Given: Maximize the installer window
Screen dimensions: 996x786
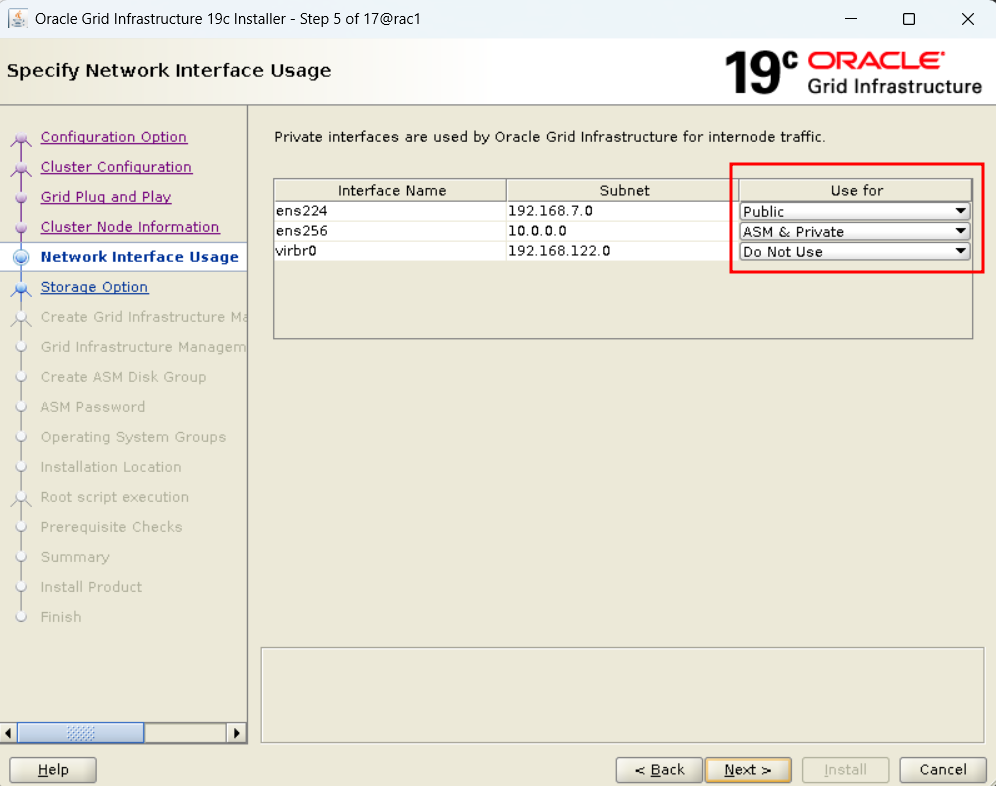Looking at the screenshot, I should pos(909,19).
